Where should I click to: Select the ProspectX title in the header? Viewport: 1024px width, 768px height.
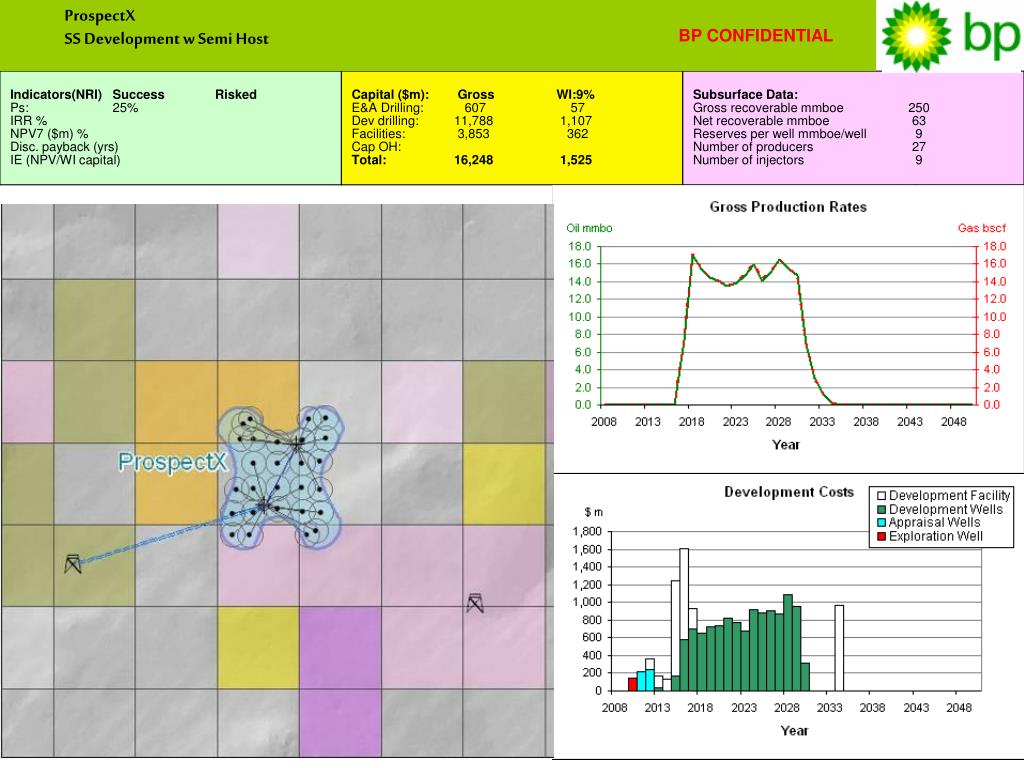click(99, 16)
